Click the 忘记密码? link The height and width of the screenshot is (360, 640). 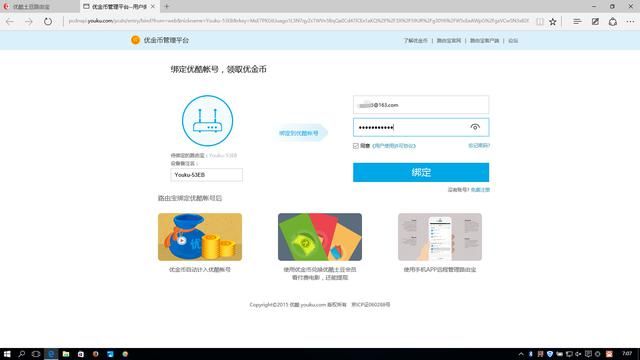tap(479, 146)
